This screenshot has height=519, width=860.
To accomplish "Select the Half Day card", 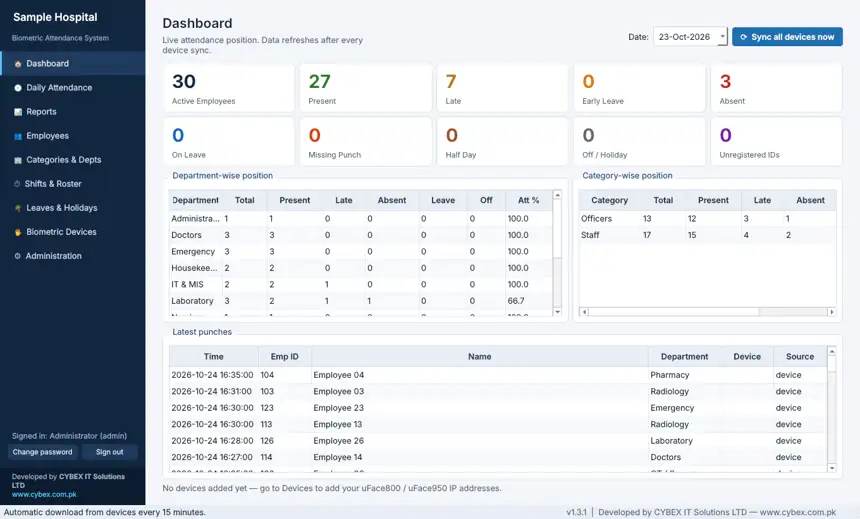I will (502, 142).
